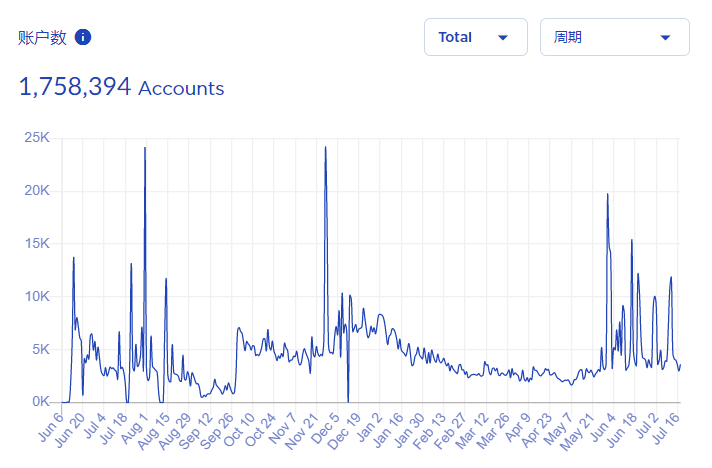Viewport: 712px width, 468px height.
Task: Click the 账户数 heading text
Action: 43,38
